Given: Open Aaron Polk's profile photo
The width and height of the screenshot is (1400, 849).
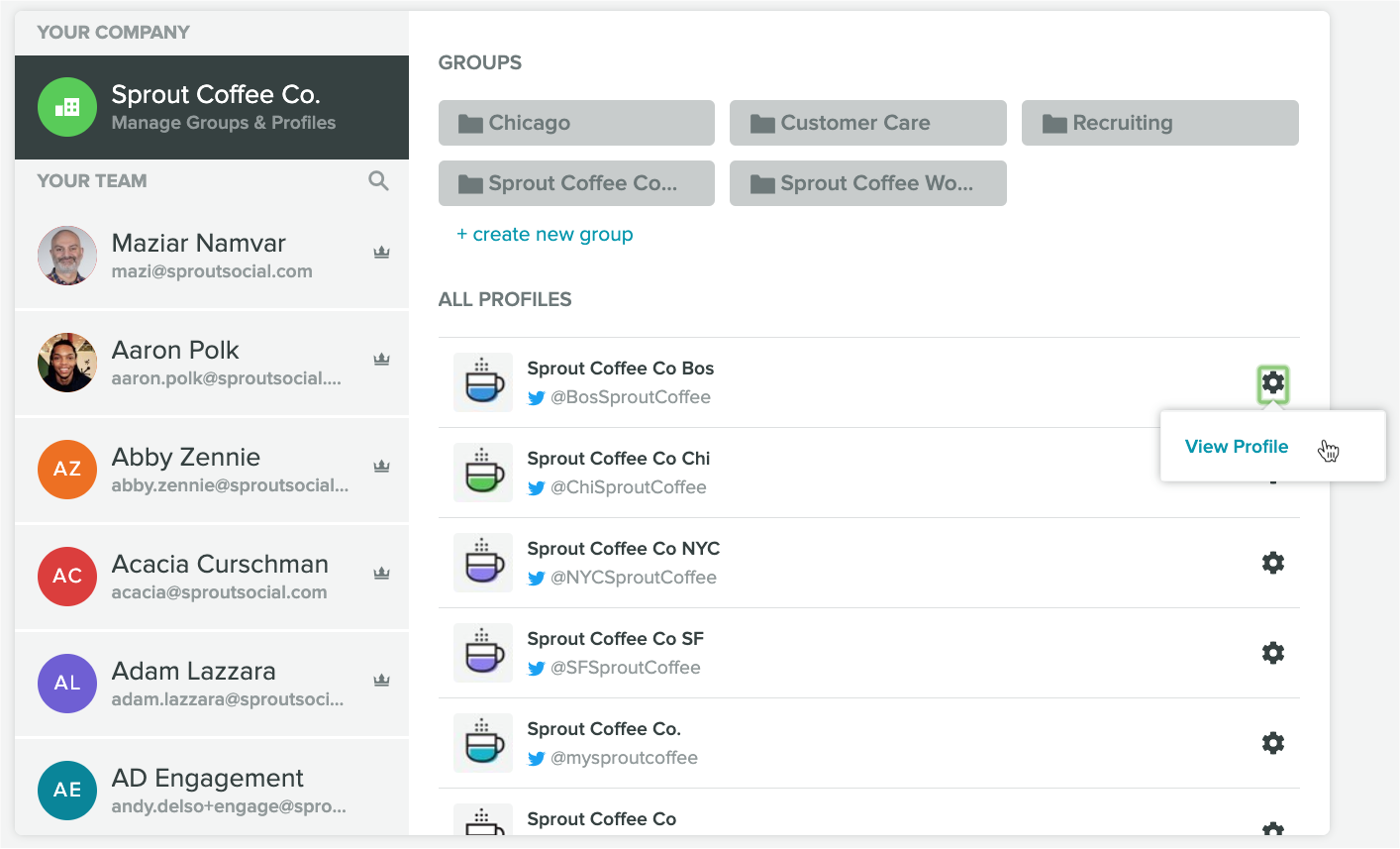Looking at the screenshot, I should coord(67,363).
